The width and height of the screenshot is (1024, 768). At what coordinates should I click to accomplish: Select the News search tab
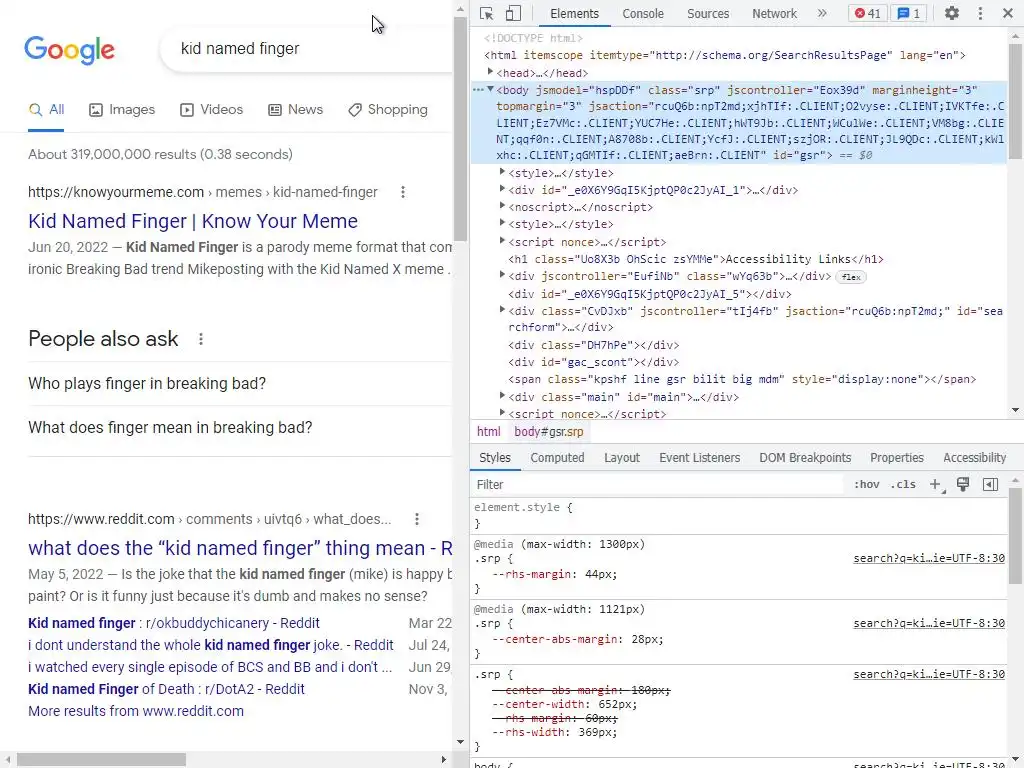[296, 110]
